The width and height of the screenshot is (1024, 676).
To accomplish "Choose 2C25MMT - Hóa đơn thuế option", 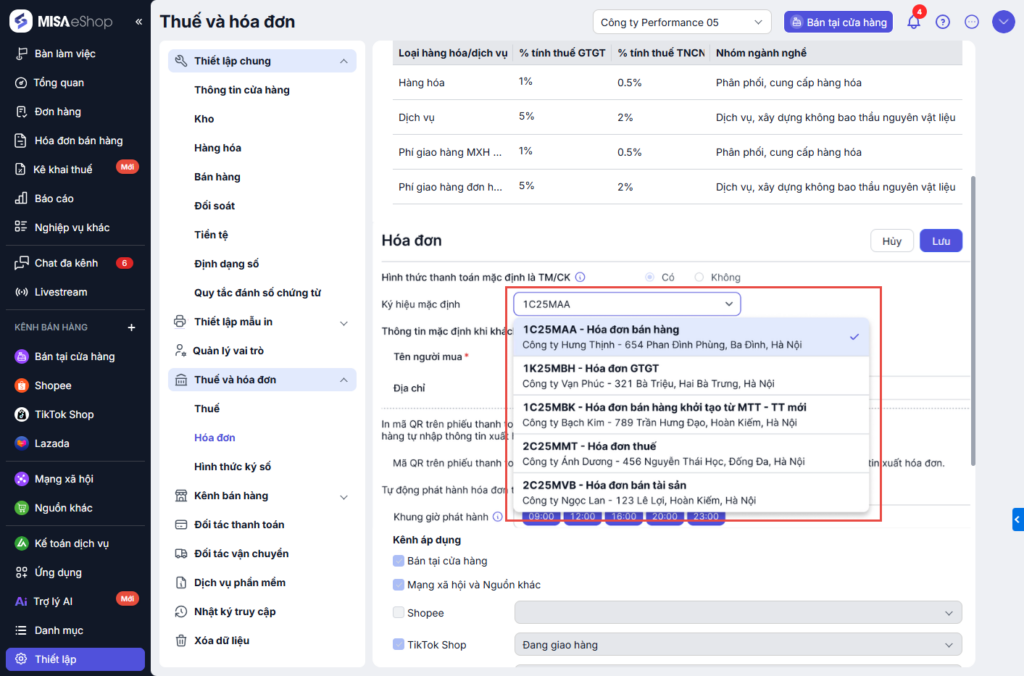I will click(691, 453).
